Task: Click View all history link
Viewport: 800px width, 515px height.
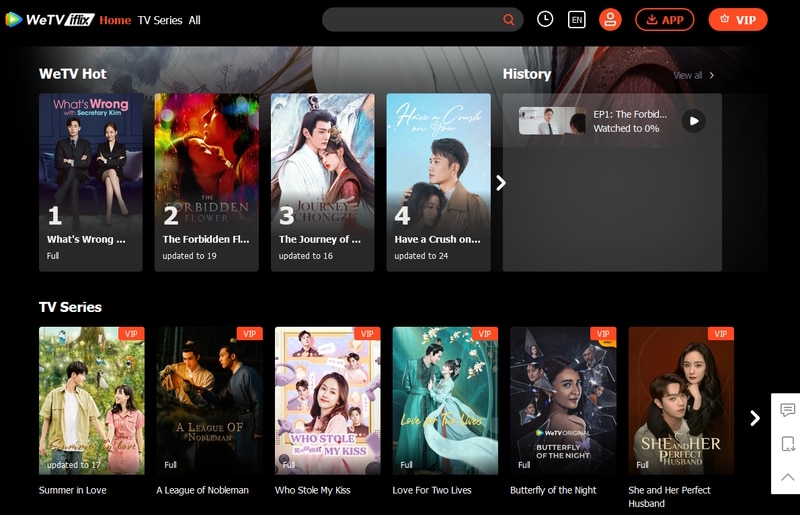Action: pyautogui.click(x=693, y=75)
